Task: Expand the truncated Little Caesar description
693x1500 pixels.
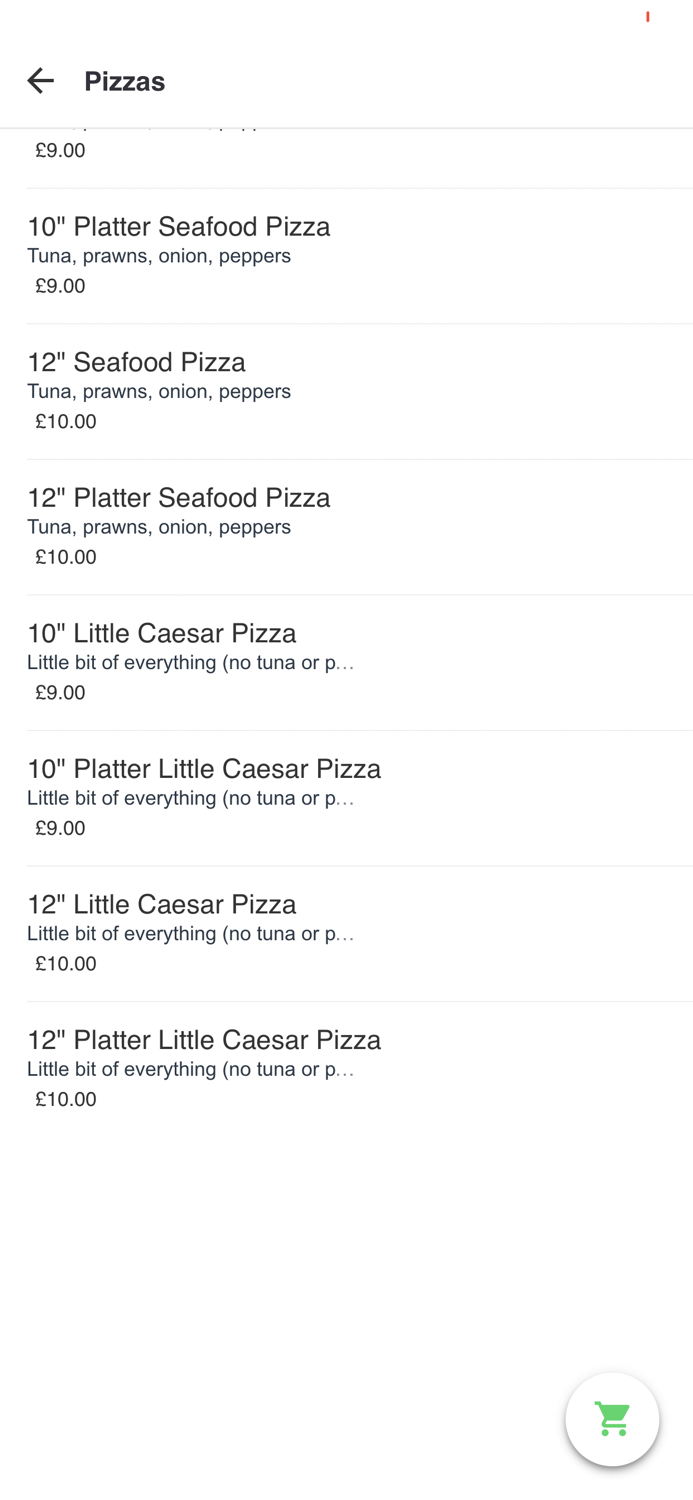Action: [192, 662]
